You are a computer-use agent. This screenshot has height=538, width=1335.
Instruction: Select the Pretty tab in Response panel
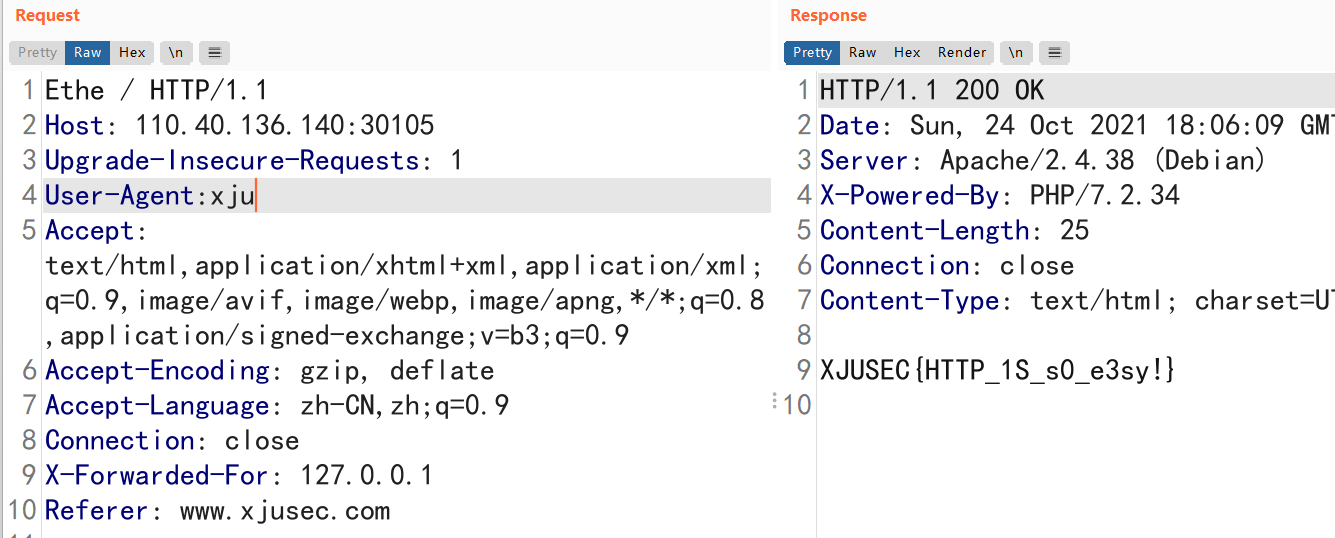(x=812, y=53)
